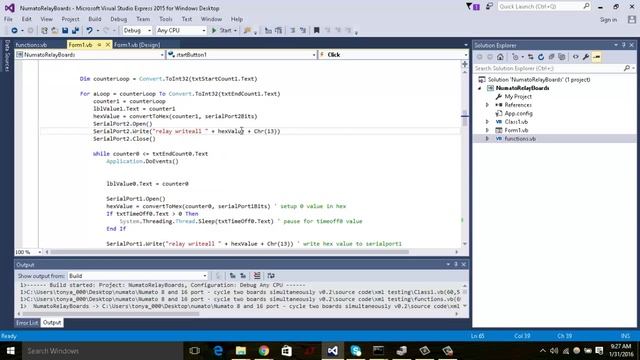Screen dimensions: 640x360
Task: Expand the Form1.vb node in Solution Explorer
Action: coord(487,130)
